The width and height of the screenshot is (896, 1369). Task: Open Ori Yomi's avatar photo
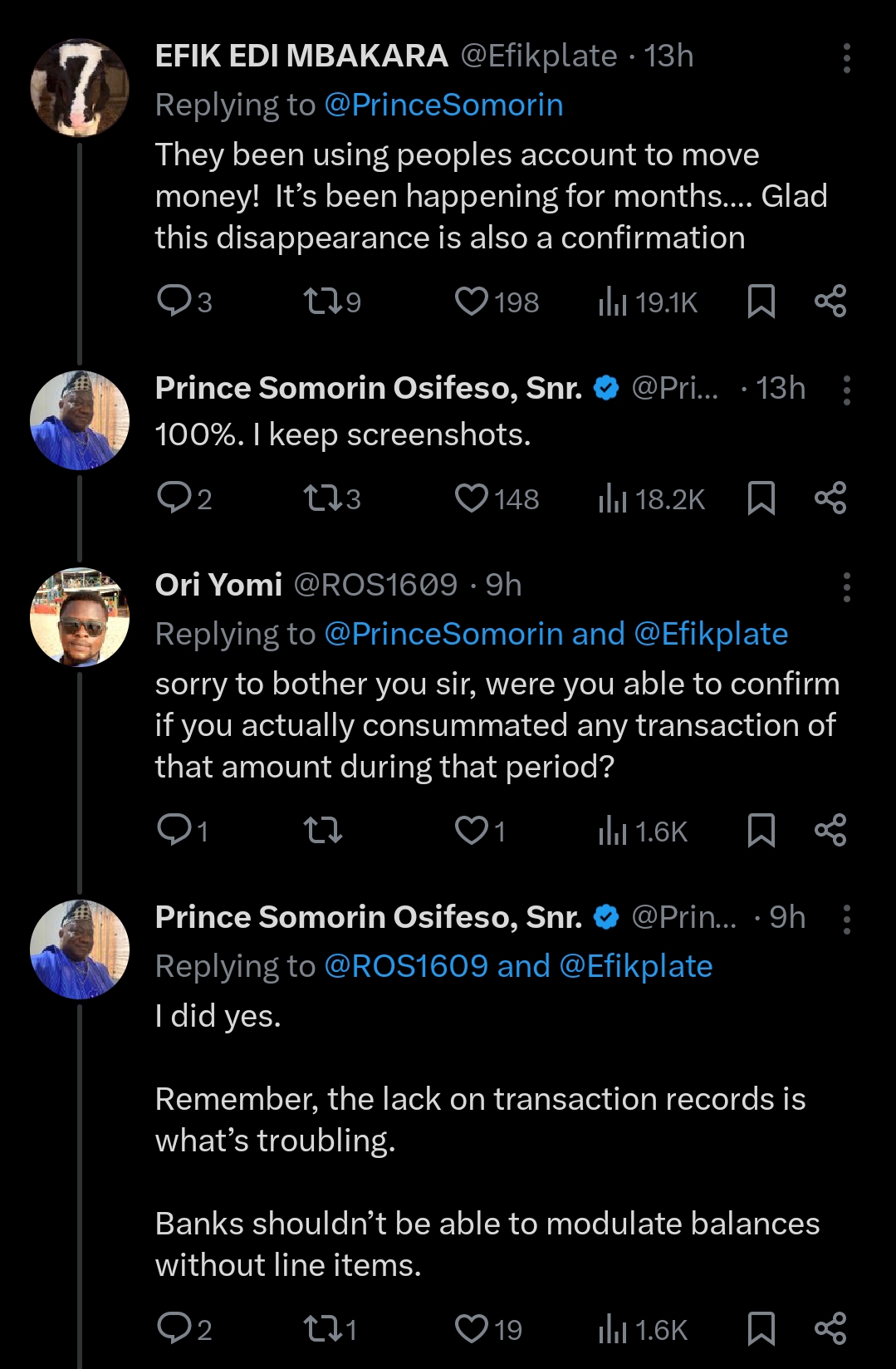tap(80, 617)
